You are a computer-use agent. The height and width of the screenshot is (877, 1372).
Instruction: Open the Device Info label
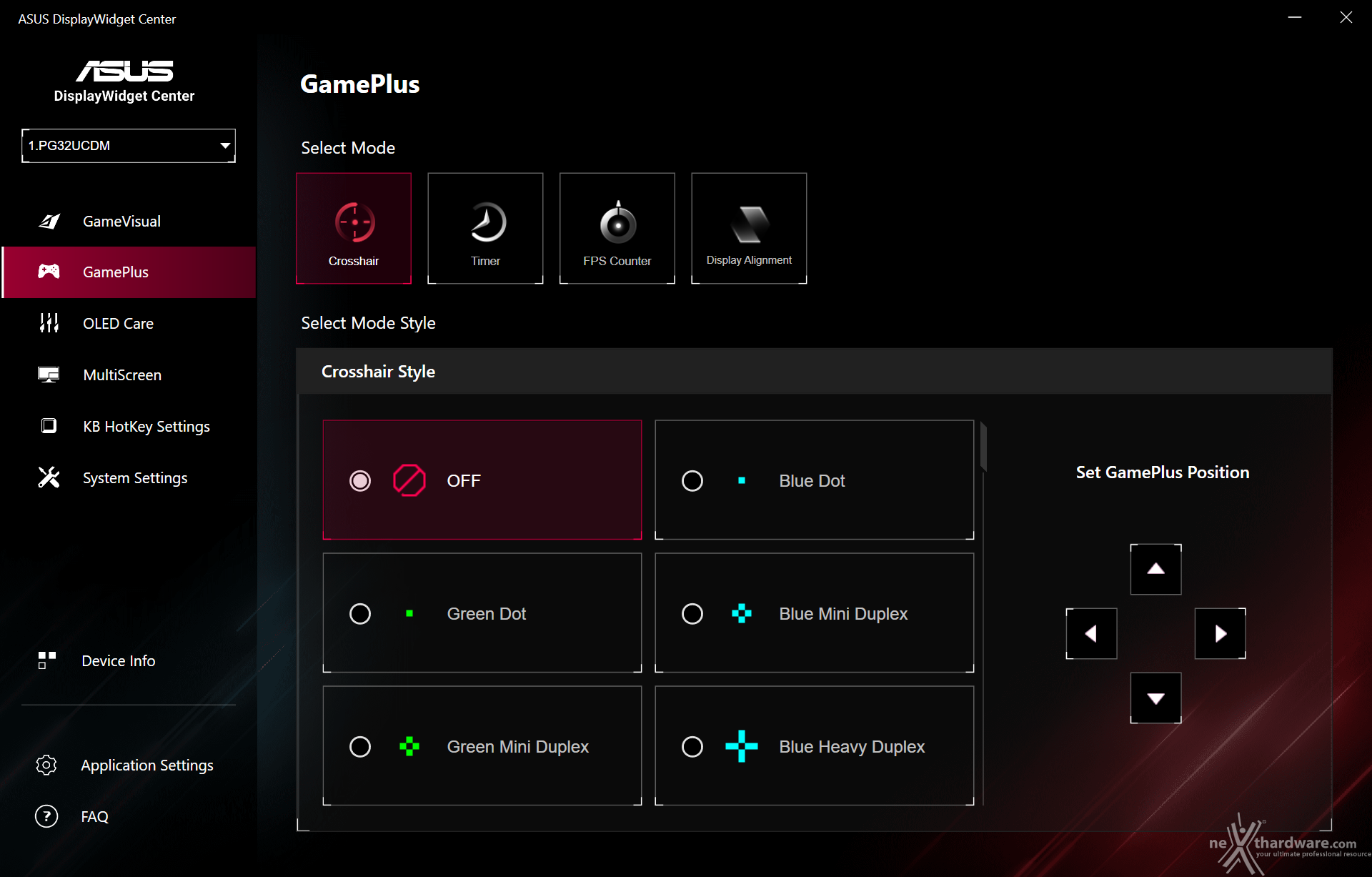tap(119, 661)
